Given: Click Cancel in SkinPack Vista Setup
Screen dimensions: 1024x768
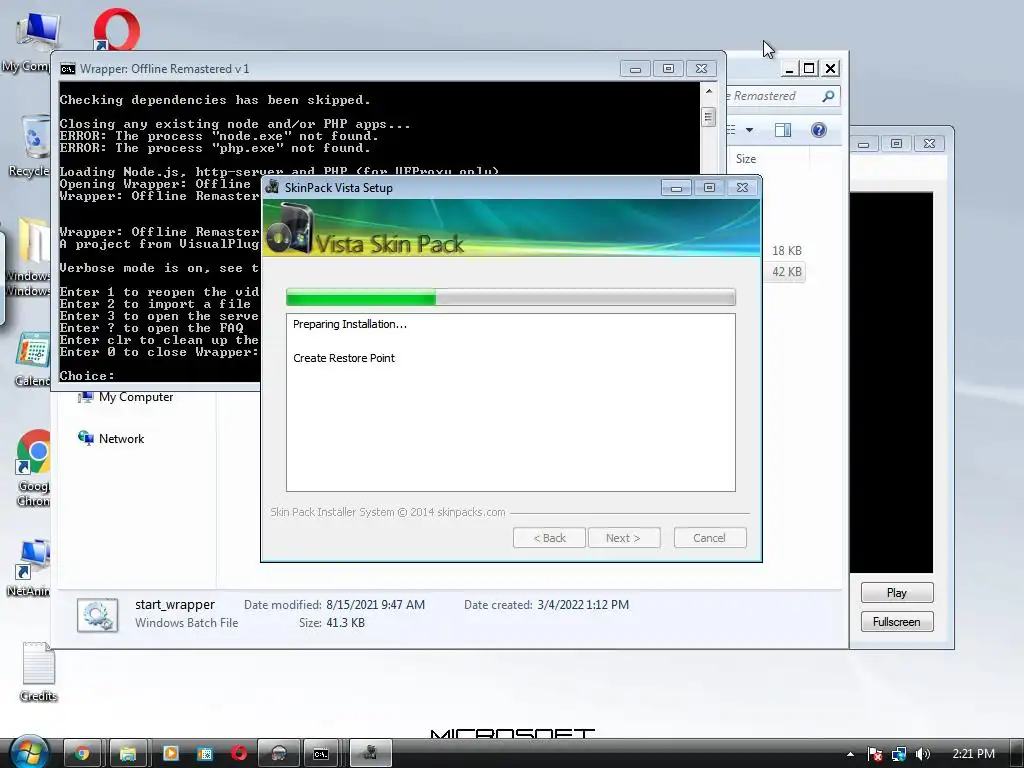Looking at the screenshot, I should 709,538.
